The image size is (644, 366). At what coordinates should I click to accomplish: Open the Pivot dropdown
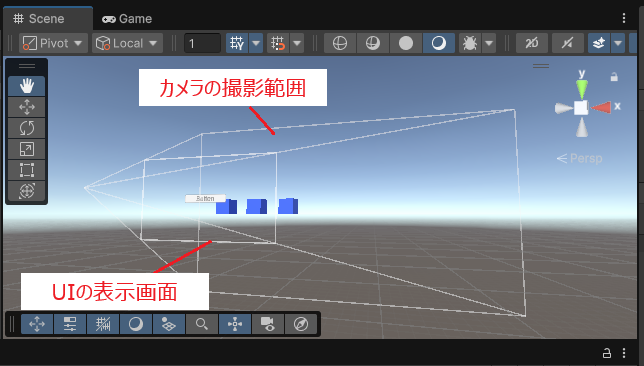pos(53,43)
